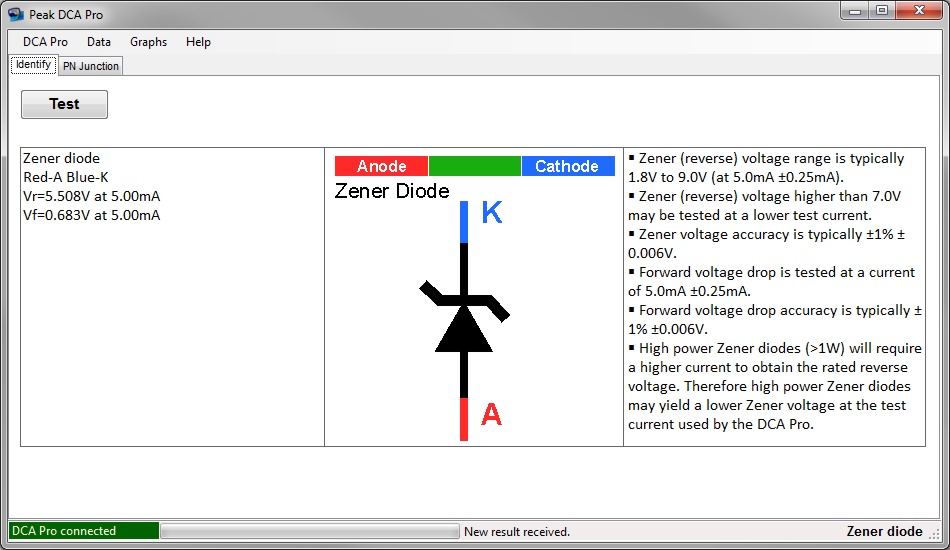Click the note about voltage higher than 7.0V
This screenshot has height=550, width=950.
coord(765,205)
